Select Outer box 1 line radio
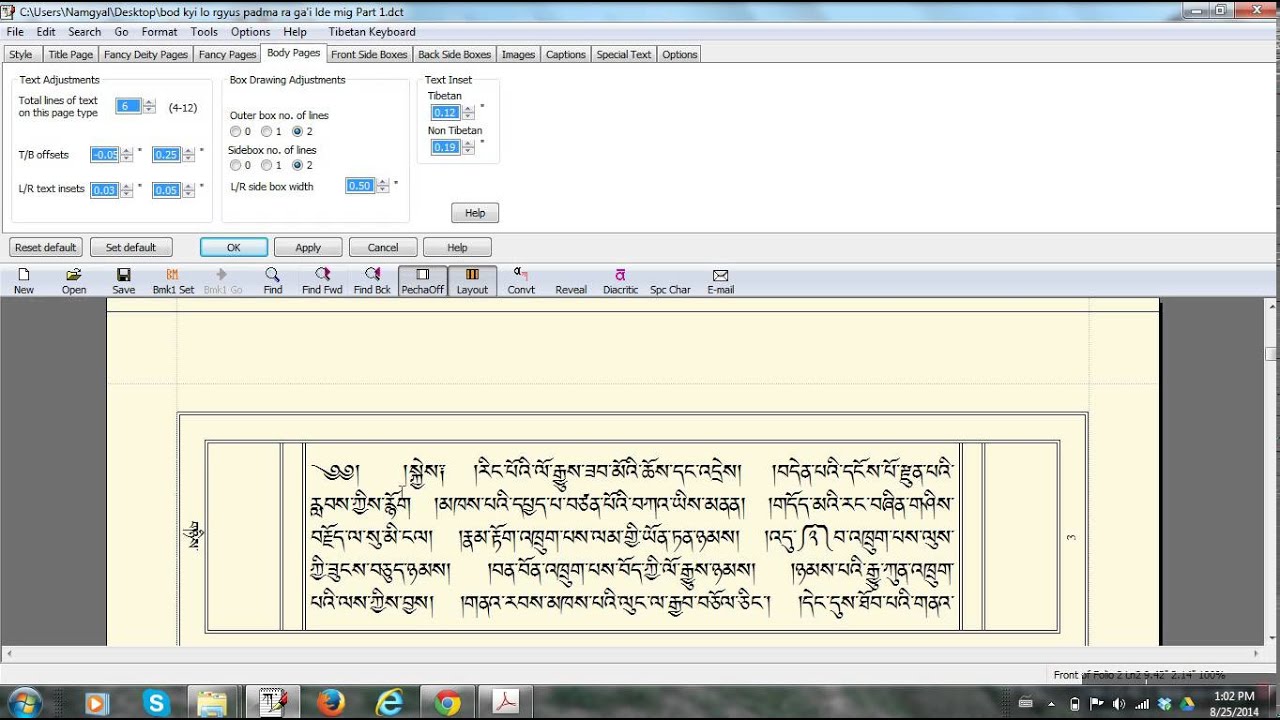Image resolution: width=1280 pixels, height=720 pixels. (x=266, y=131)
